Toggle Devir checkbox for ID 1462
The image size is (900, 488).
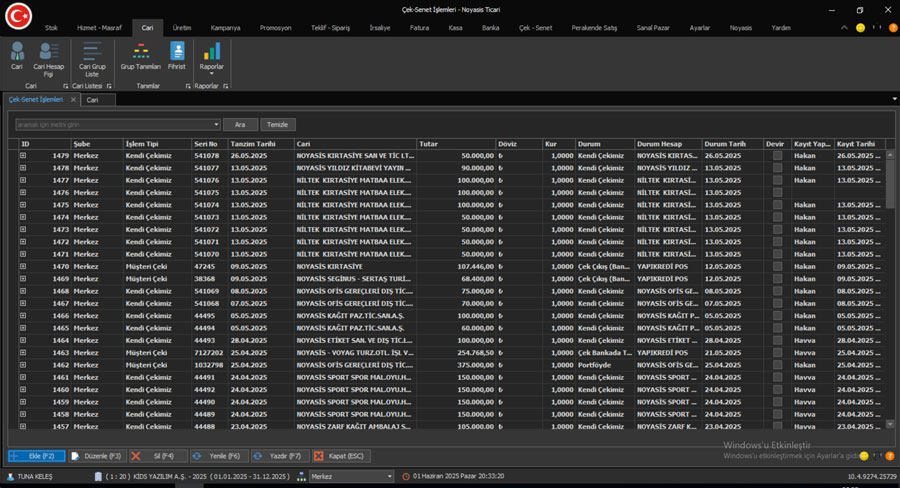[777, 365]
